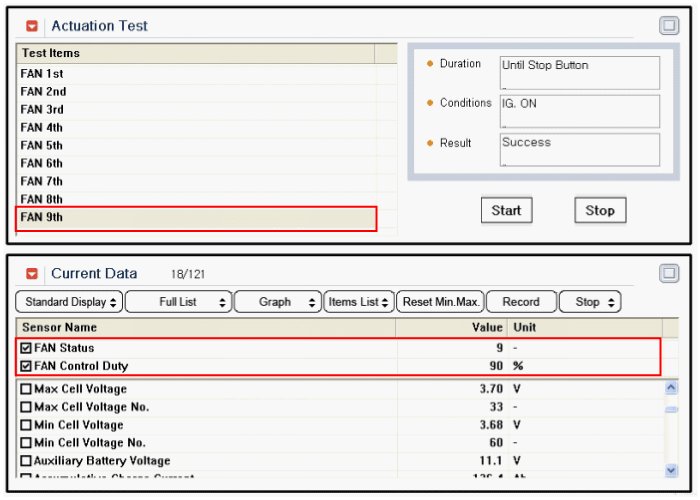Click the Record button
This screenshot has width=700, height=500.
point(520,302)
